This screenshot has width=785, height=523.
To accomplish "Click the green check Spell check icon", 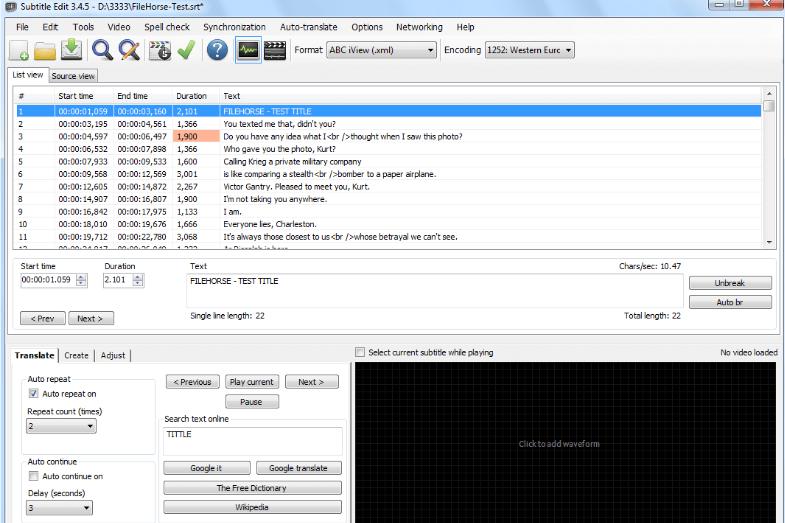I will coord(187,50).
